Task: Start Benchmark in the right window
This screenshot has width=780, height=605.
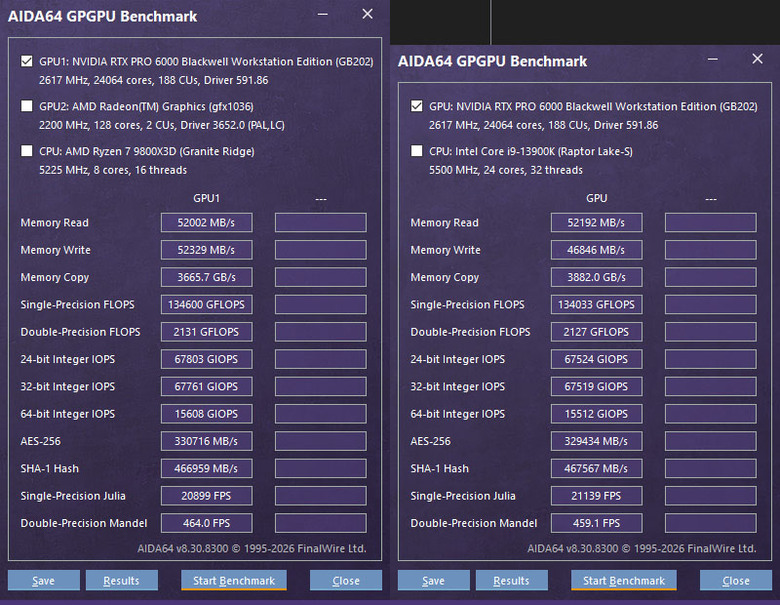Action: 624,581
